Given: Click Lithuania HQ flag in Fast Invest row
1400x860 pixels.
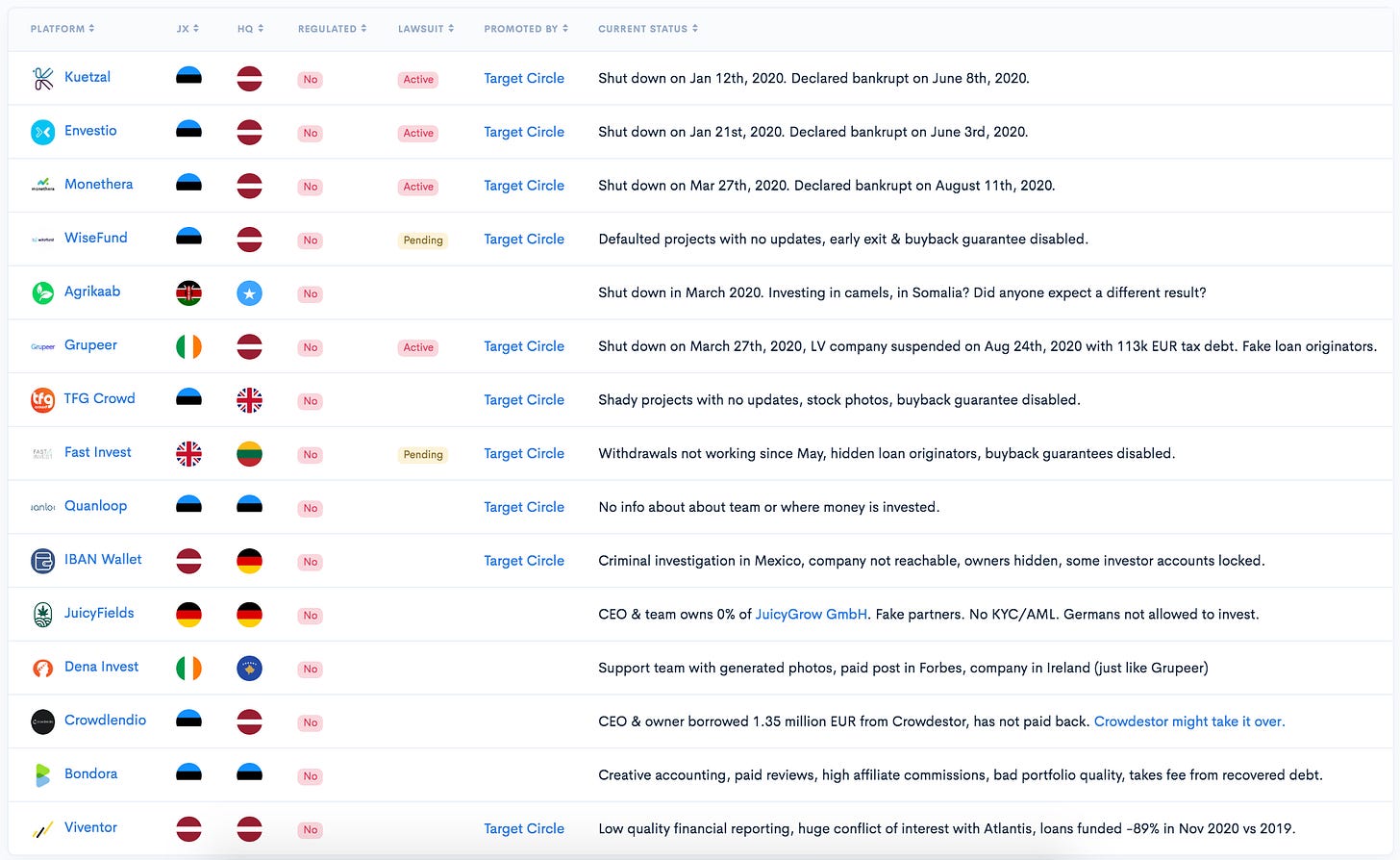Looking at the screenshot, I should click(x=249, y=454).
